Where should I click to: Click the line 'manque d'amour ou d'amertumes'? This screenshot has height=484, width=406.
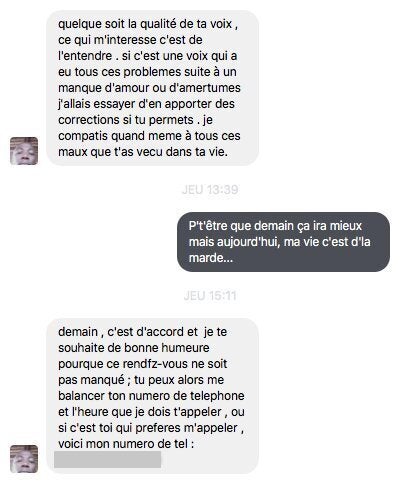(149, 88)
